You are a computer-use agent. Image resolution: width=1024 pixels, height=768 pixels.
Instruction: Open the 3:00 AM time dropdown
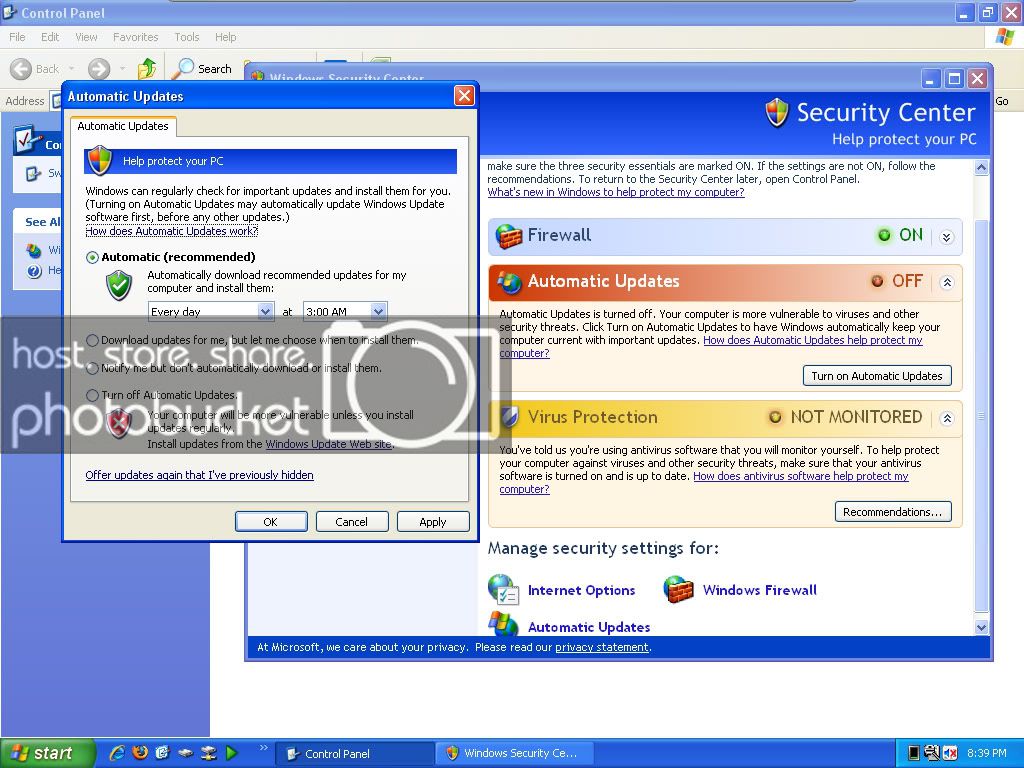click(x=378, y=312)
